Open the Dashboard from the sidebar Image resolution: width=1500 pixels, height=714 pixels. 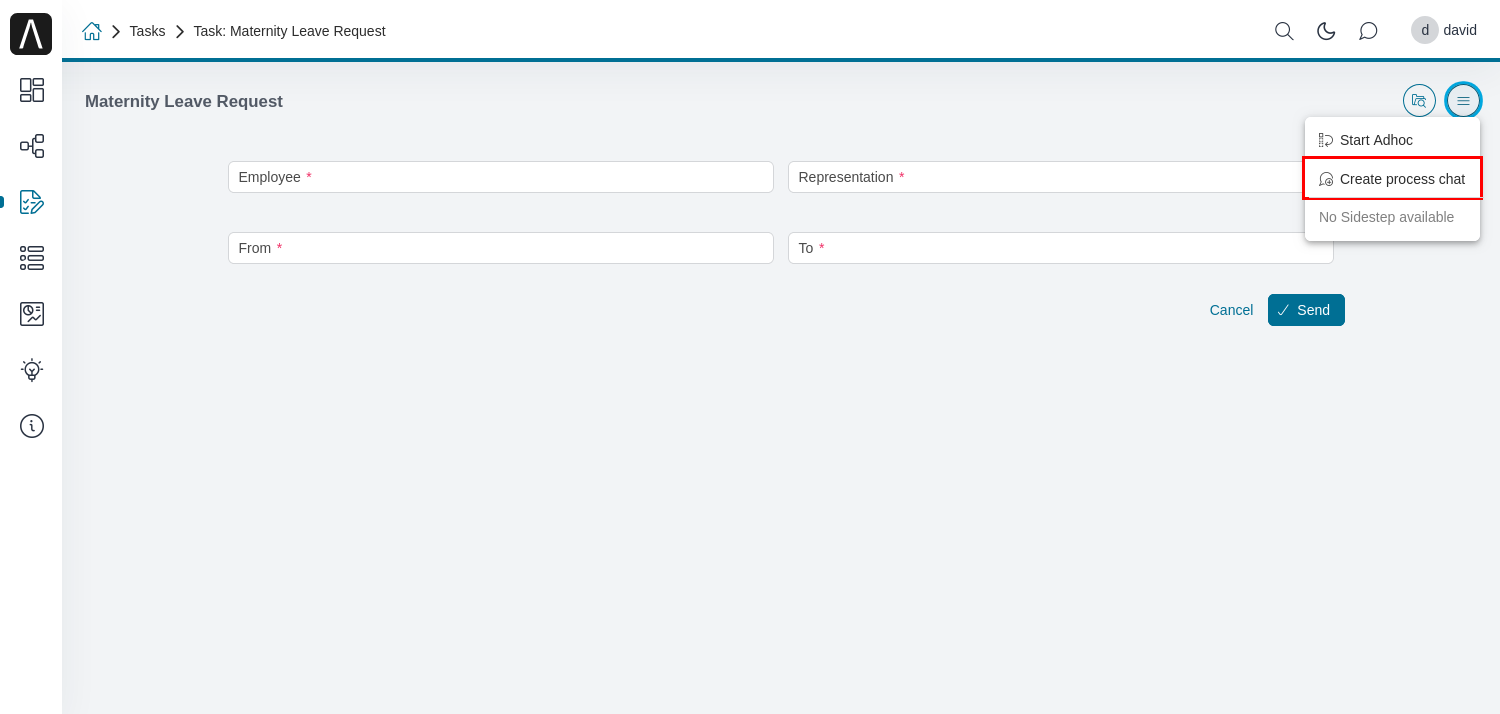click(x=31, y=90)
